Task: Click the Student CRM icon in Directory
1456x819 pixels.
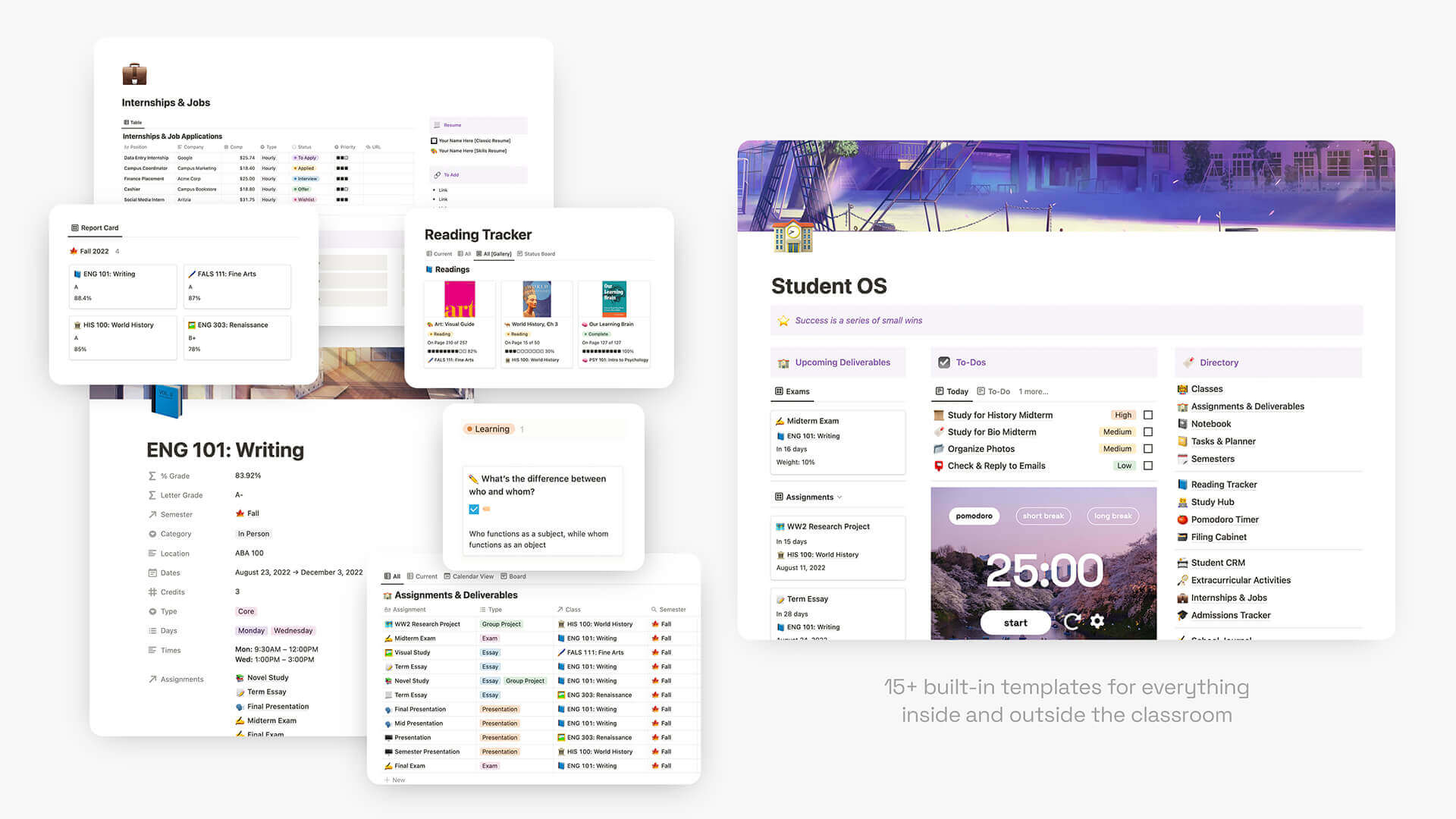Action: (1183, 562)
